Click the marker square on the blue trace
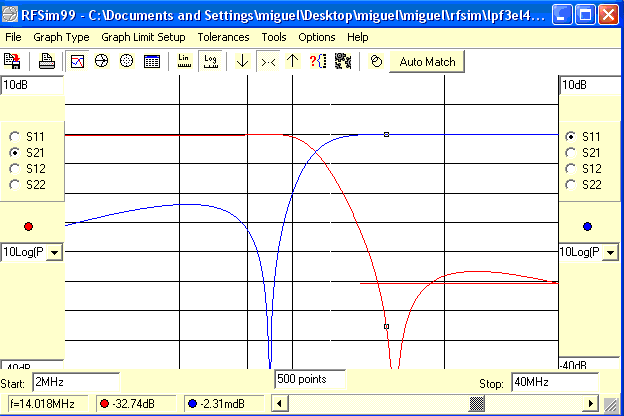This screenshot has width=624, height=416. (386, 135)
